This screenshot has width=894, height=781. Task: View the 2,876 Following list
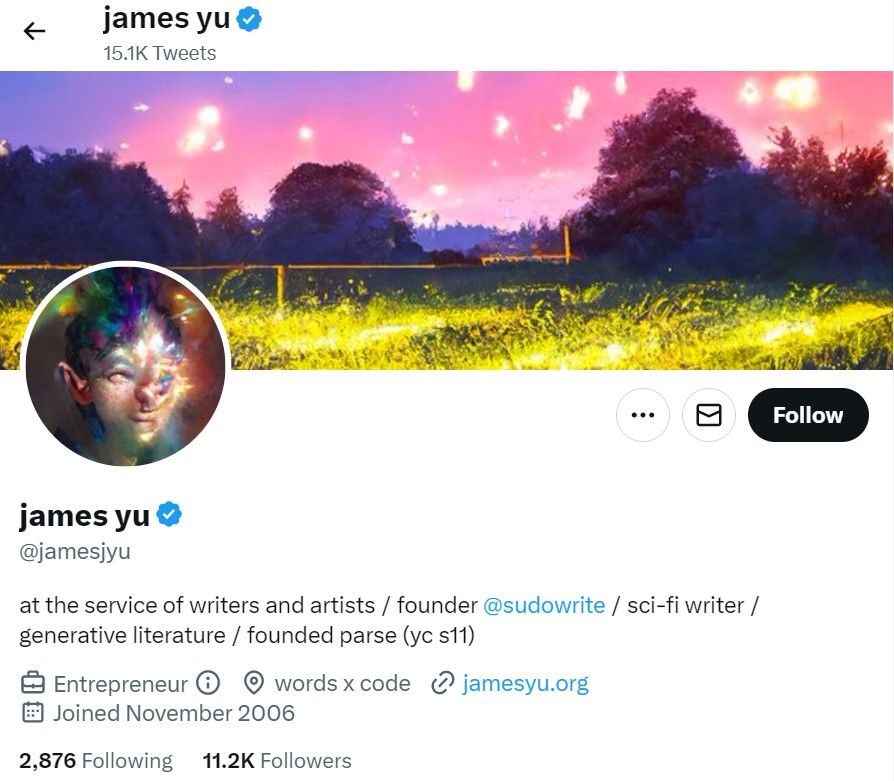tap(96, 760)
